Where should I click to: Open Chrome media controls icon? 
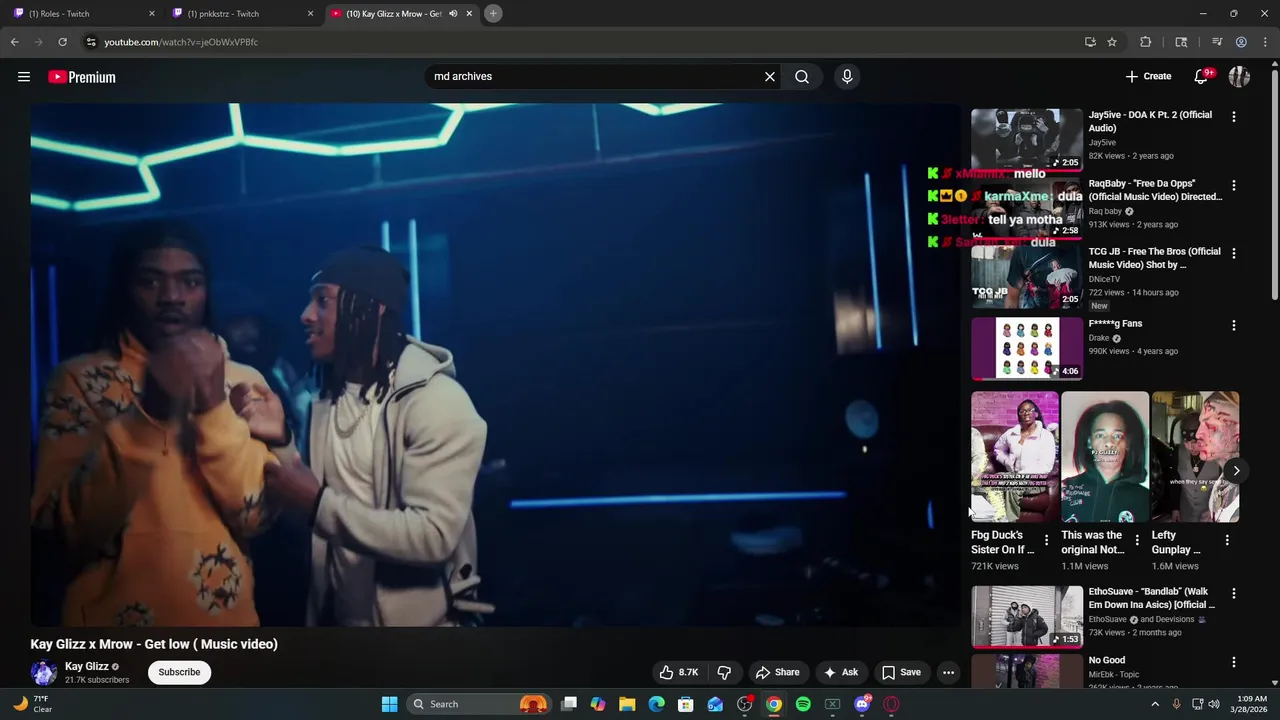click(1217, 42)
